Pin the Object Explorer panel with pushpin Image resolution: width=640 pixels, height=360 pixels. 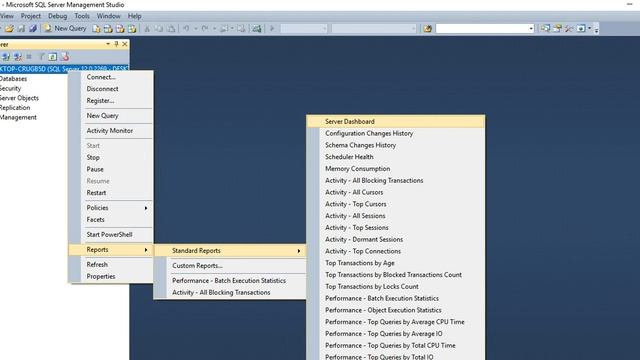(116, 44)
